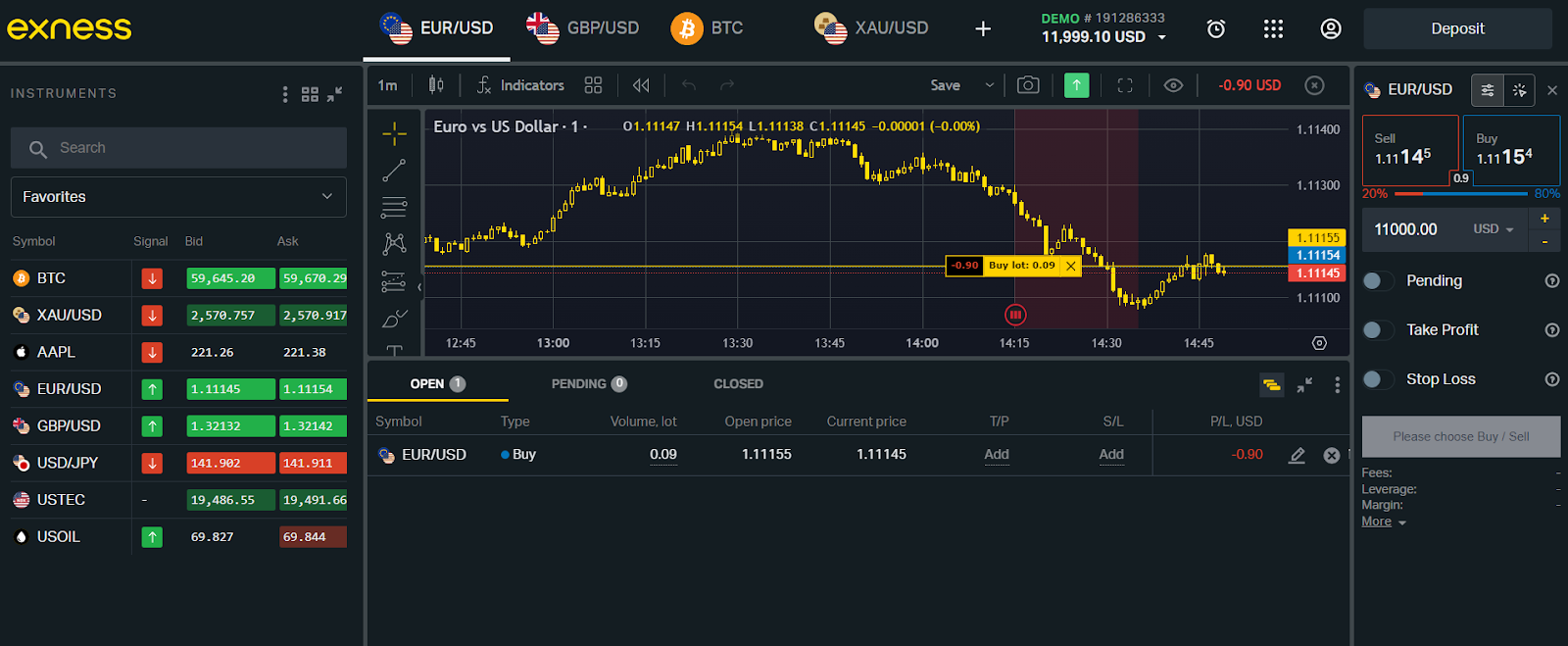The height and width of the screenshot is (646, 1568).
Task: Select the OPEN positions tab
Action: [x=437, y=384]
